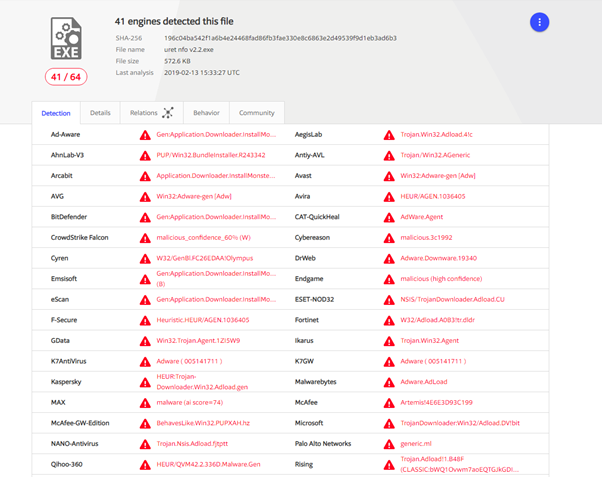Click the Trojan.Win32.Adload.4!c result for AegisLab
This screenshot has height=477, width=602.
(x=434, y=133)
